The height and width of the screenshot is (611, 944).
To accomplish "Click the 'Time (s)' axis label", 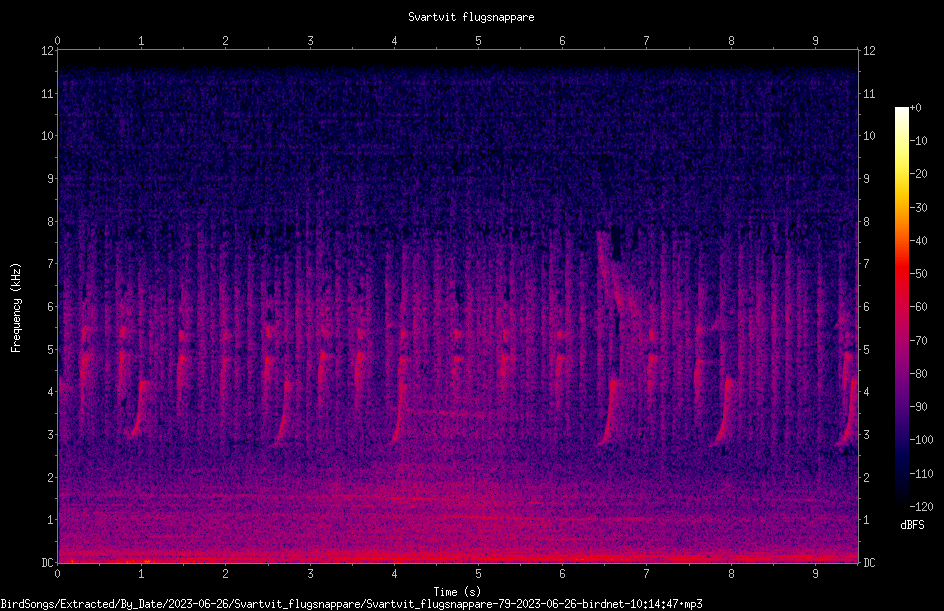I will pos(457,592).
